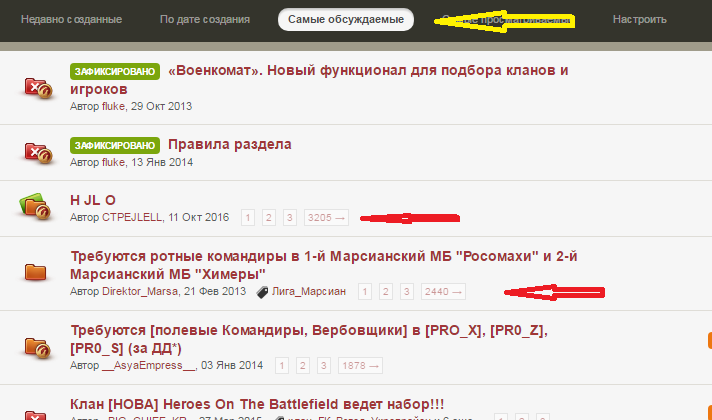Open the Правила раздела topic
Screen dimensions: 712x420
coord(230,144)
